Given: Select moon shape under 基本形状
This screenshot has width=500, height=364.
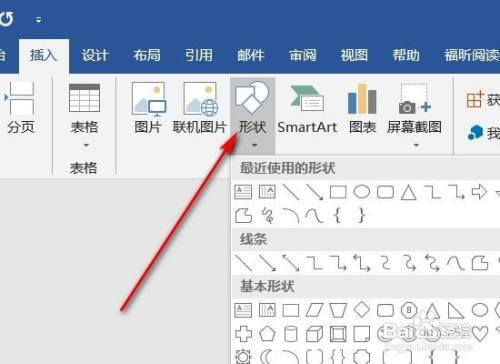Looking at the screenshot, I should click(x=266, y=357).
